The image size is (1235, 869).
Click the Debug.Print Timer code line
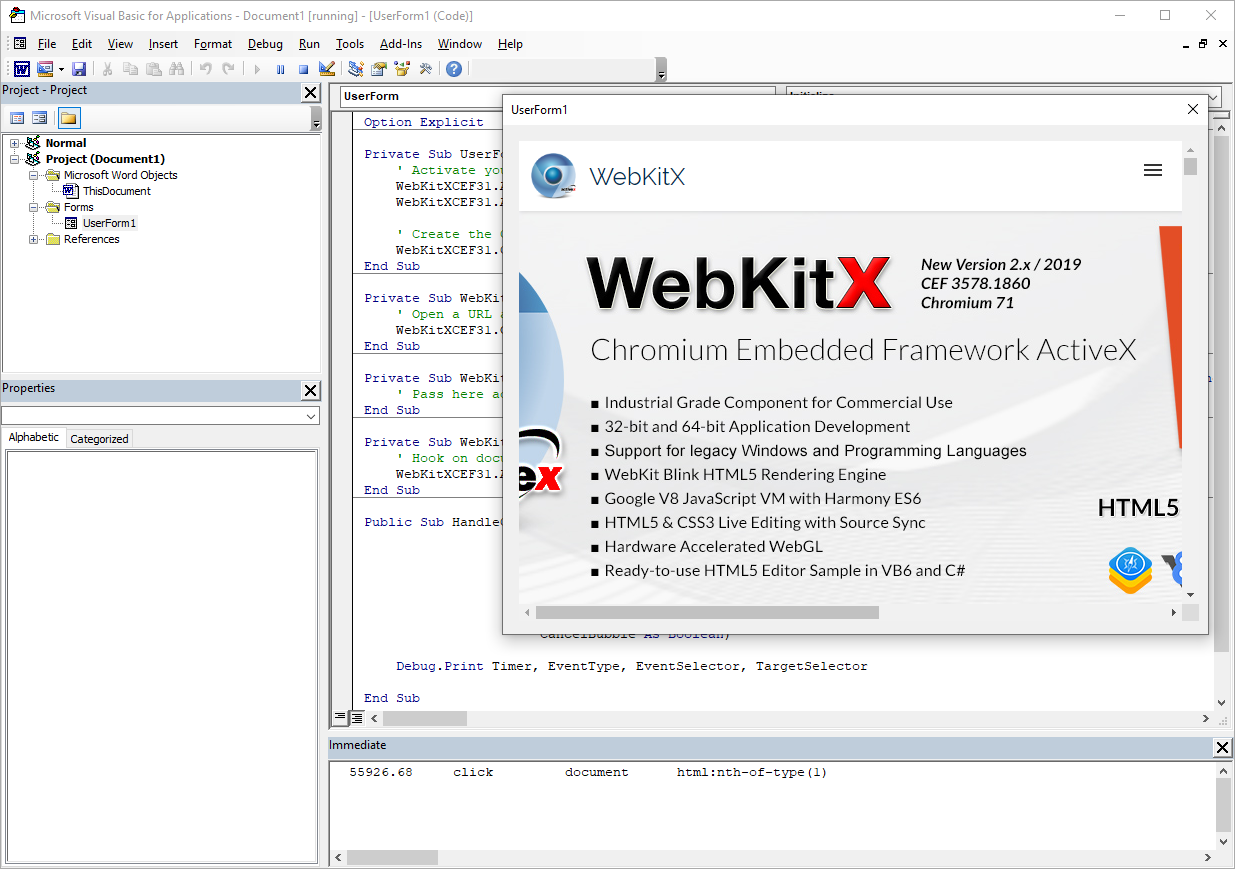click(632, 666)
